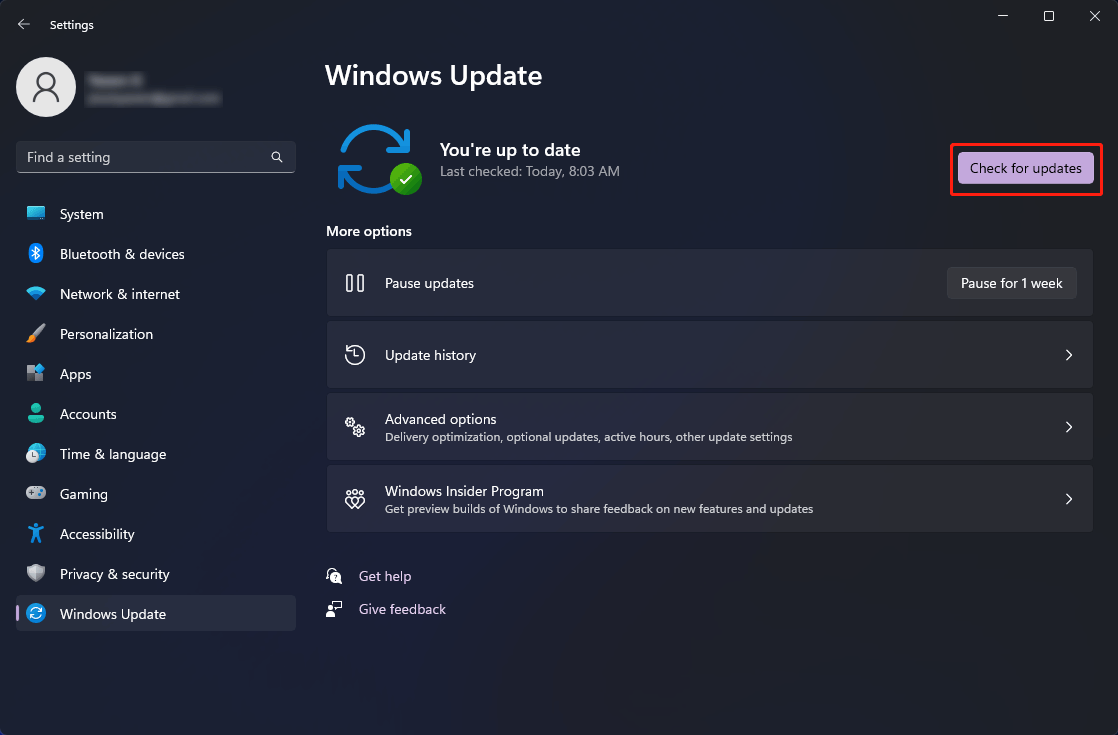Click the Time & language clock icon
The height and width of the screenshot is (735, 1118).
(x=36, y=453)
